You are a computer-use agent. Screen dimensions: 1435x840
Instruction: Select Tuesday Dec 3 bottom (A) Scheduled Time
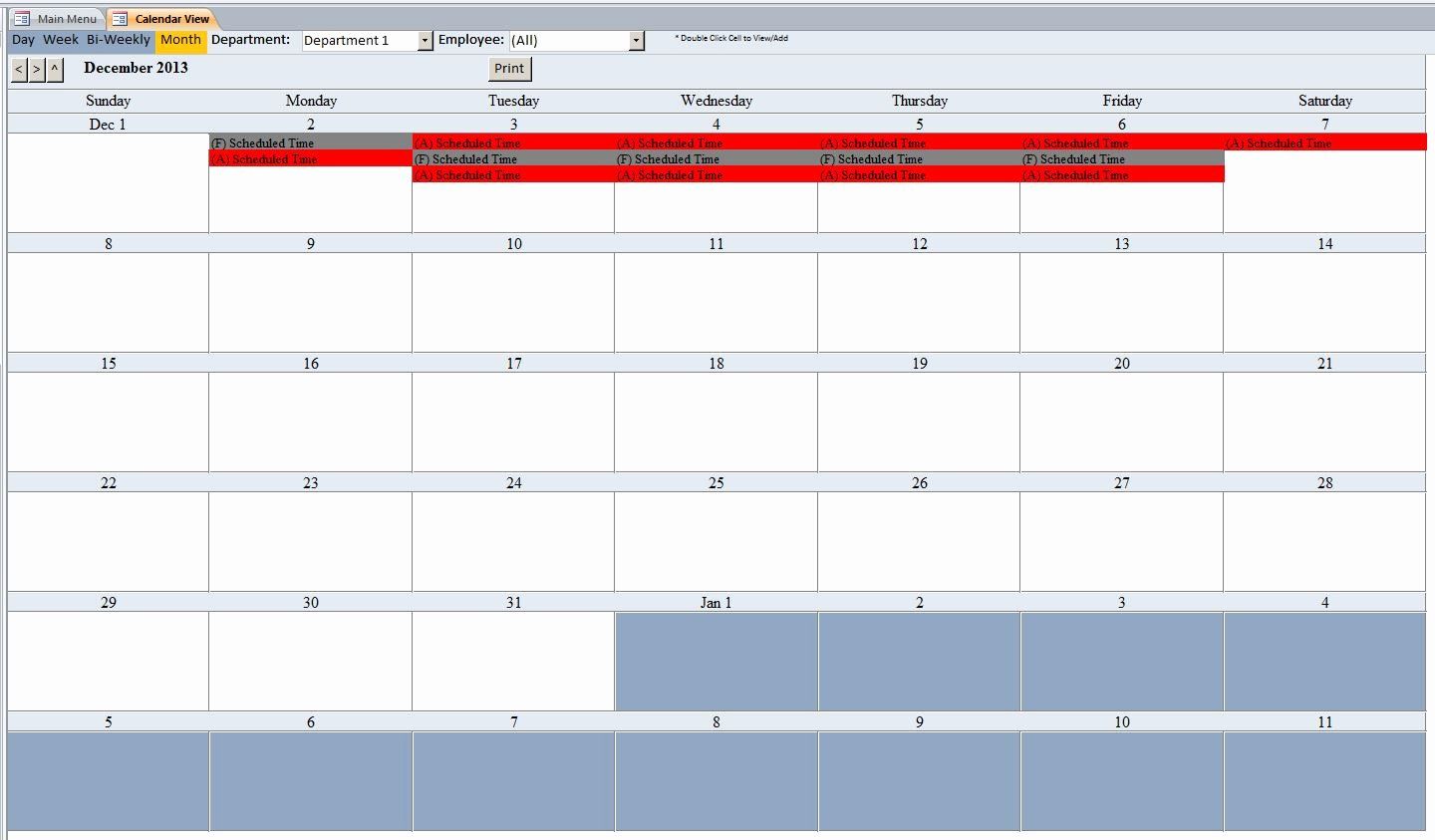[x=513, y=174]
